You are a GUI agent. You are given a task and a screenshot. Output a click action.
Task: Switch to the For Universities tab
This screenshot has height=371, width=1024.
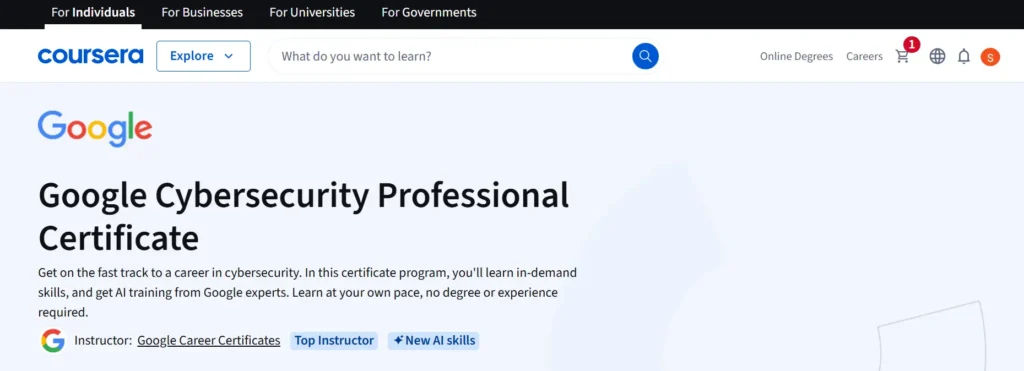coord(312,12)
